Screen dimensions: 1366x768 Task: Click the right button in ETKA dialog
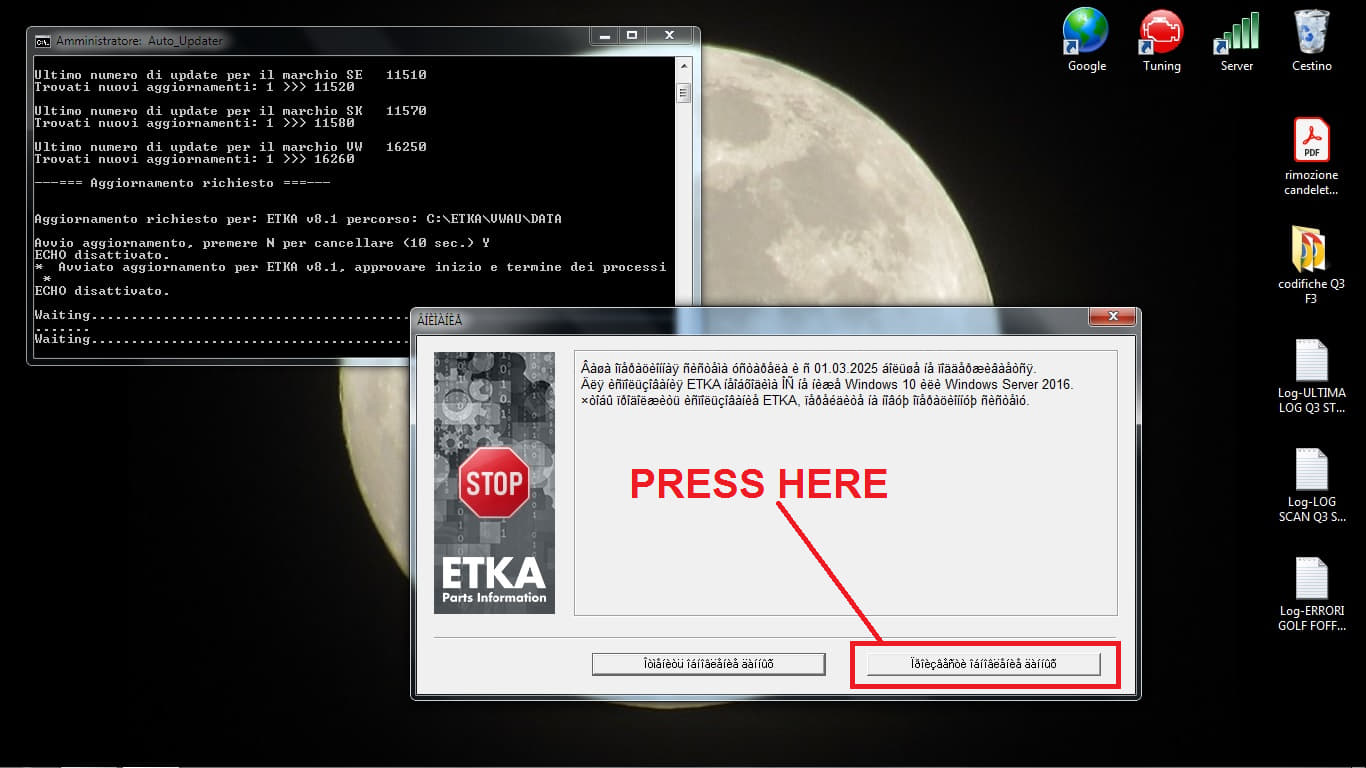pos(984,664)
